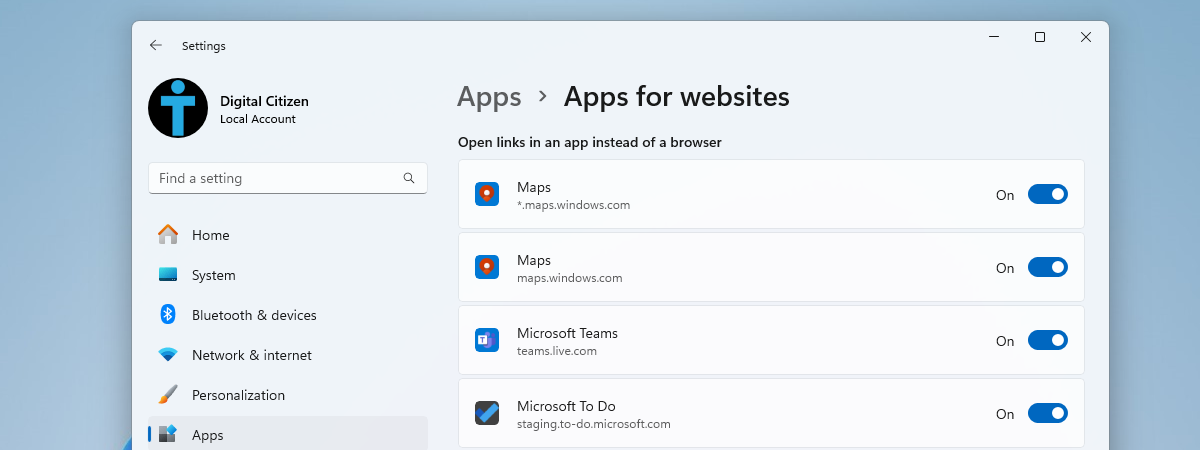
Task: Click the Apps icon in sidebar
Action: [168, 434]
